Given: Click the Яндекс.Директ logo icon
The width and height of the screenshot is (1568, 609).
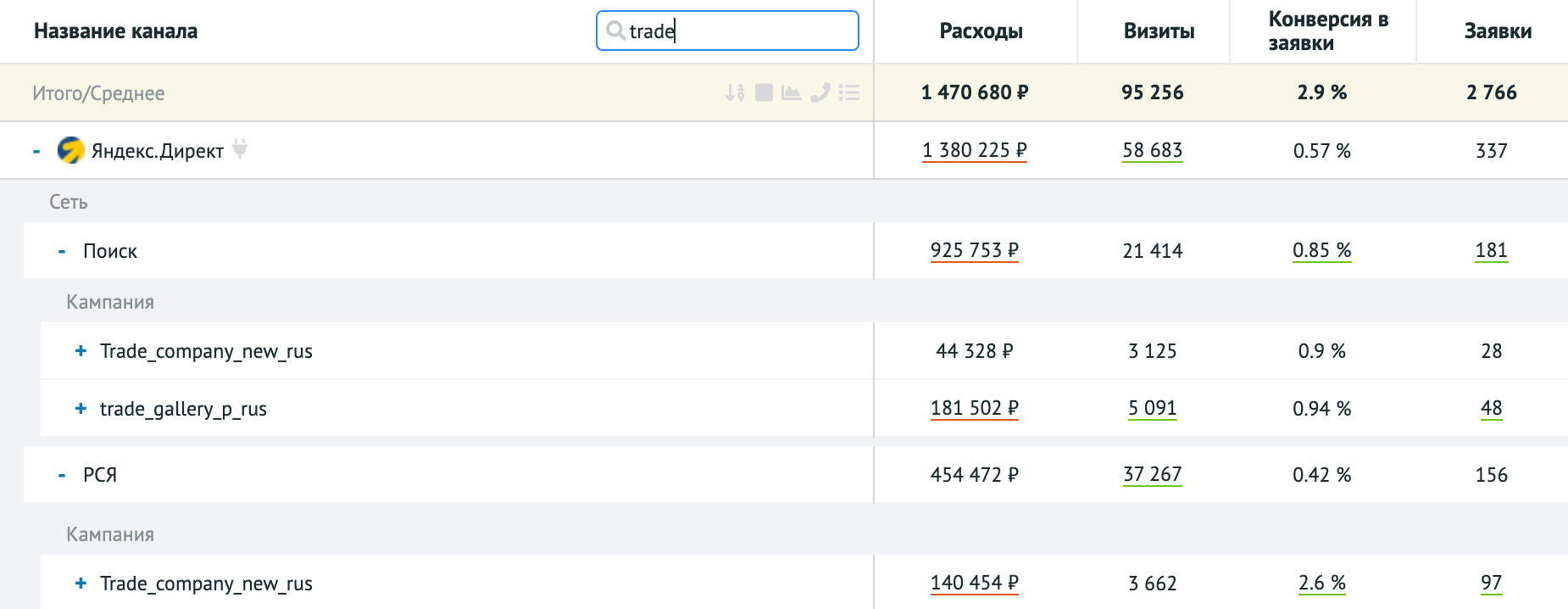Looking at the screenshot, I should point(70,150).
